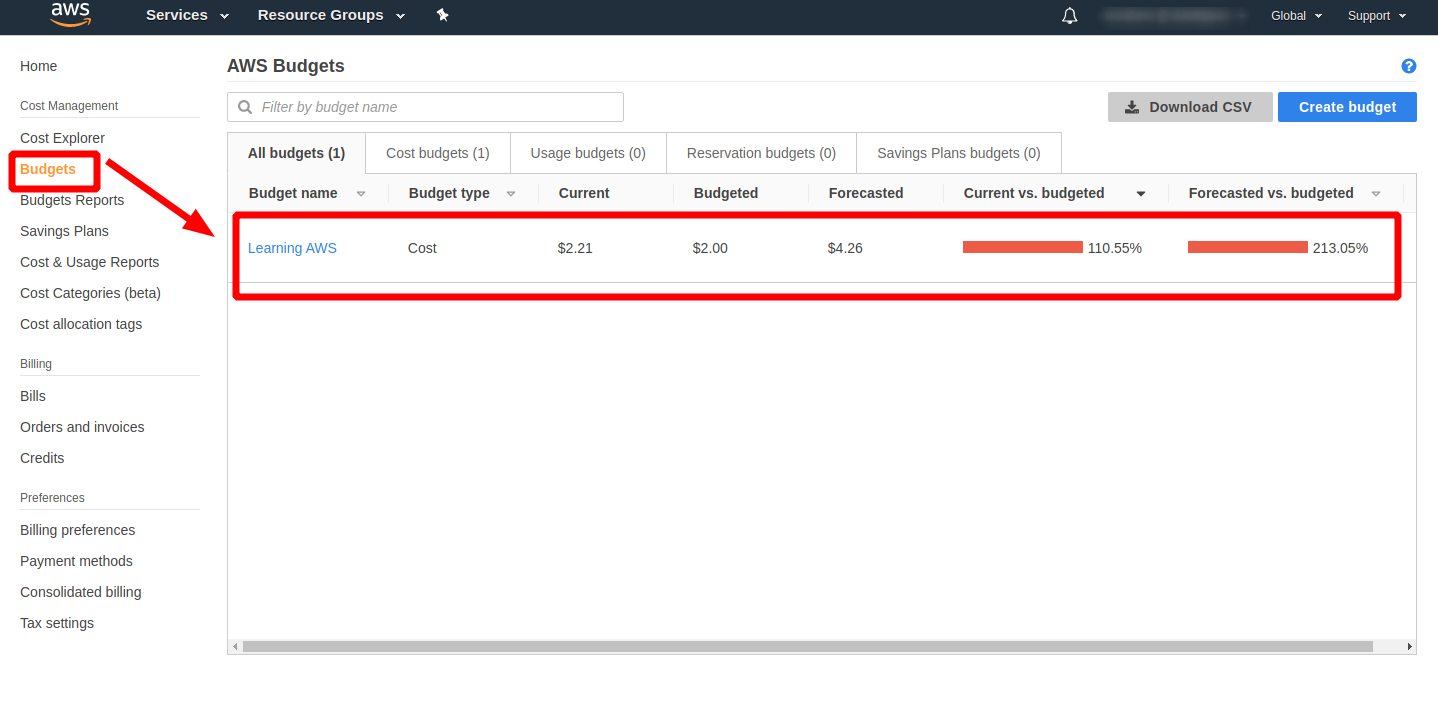Switch to Reservation budgets (0) tab

pyautogui.click(x=761, y=153)
